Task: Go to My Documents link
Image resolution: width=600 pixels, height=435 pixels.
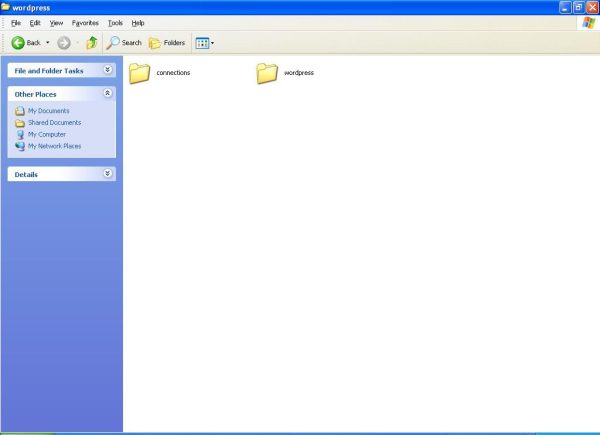Action: (x=49, y=111)
